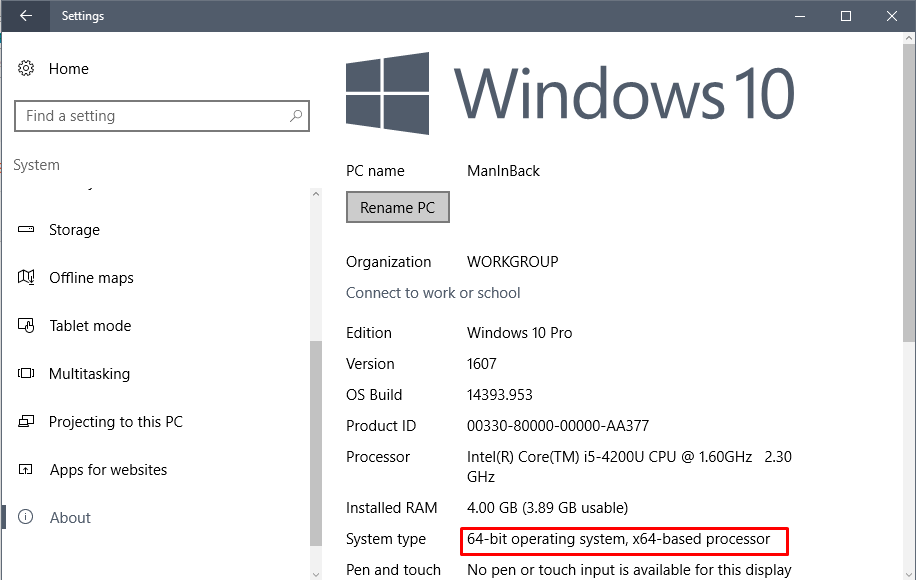Image resolution: width=916 pixels, height=580 pixels.
Task: Maximize the Settings window
Action: [846, 16]
